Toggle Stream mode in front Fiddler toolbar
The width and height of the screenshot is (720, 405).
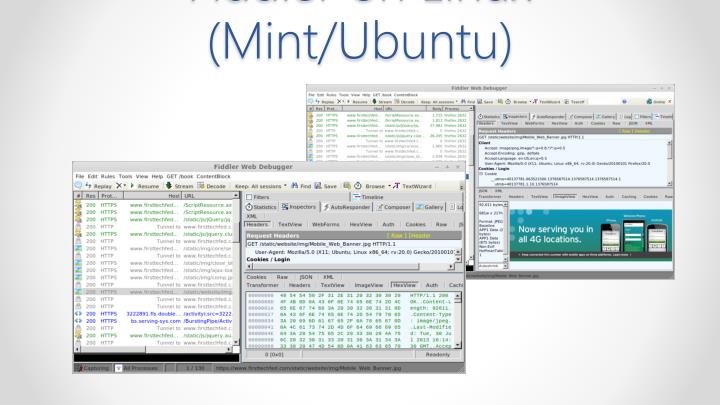click(x=180, y=186)
